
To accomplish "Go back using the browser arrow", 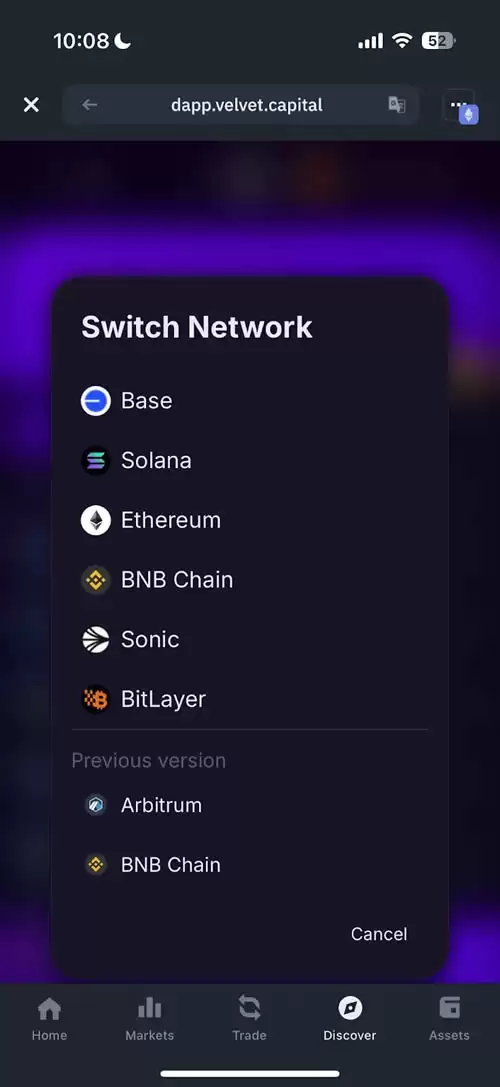I will 89,105.
